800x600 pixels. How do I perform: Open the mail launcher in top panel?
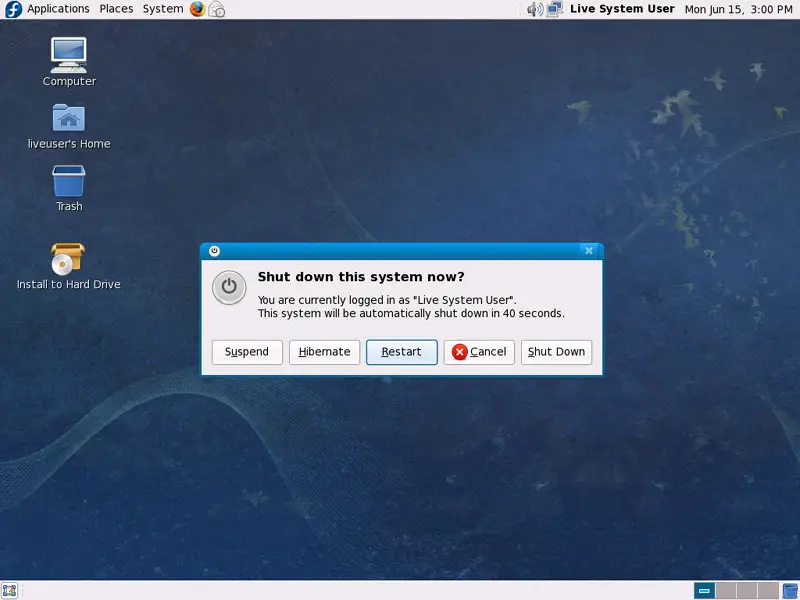coord(217,9)
